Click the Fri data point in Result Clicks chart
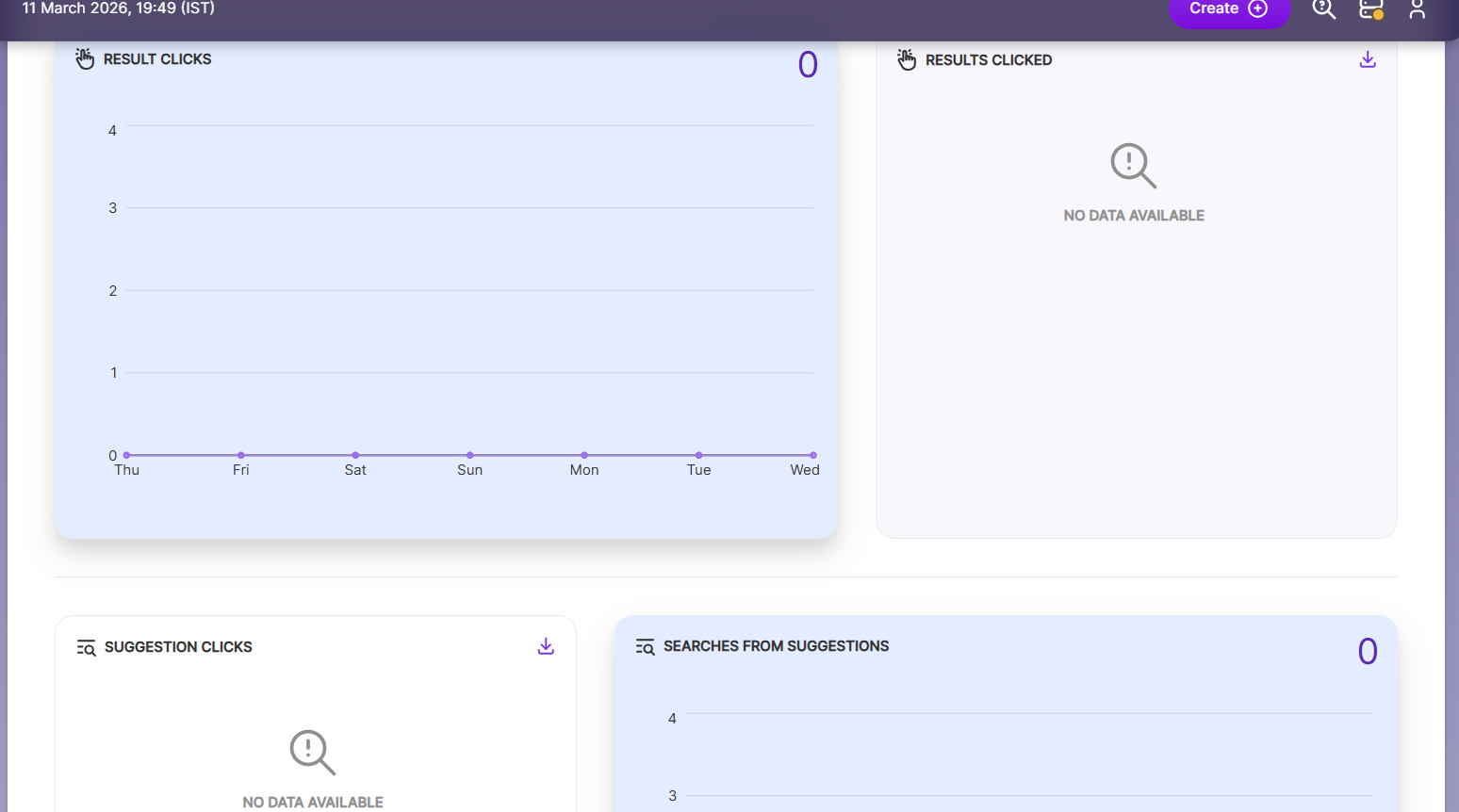Viewport: 1459px width, 812px height. click(x=241, y=455)
